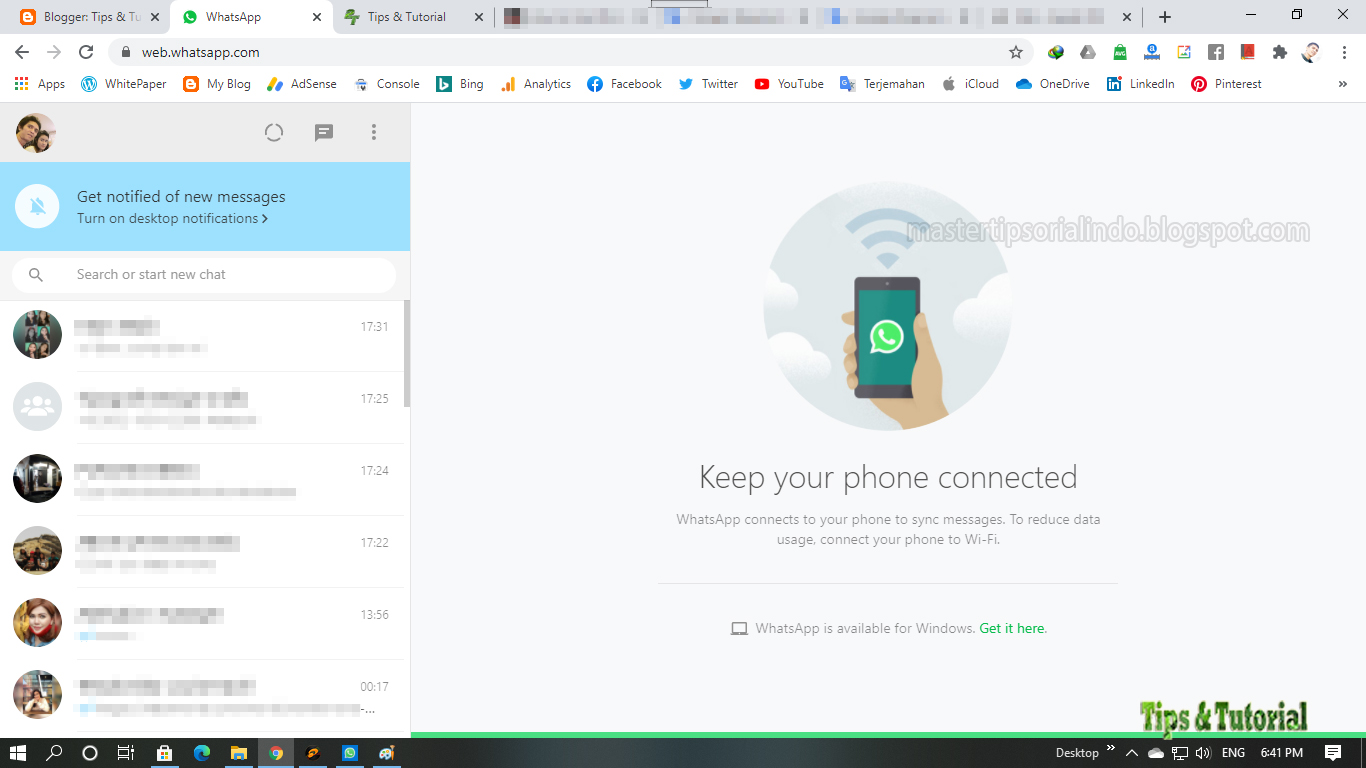Open the chat timestamped 17:31
The height and width of the screenshot is (768, 1366).
point(201,336)
